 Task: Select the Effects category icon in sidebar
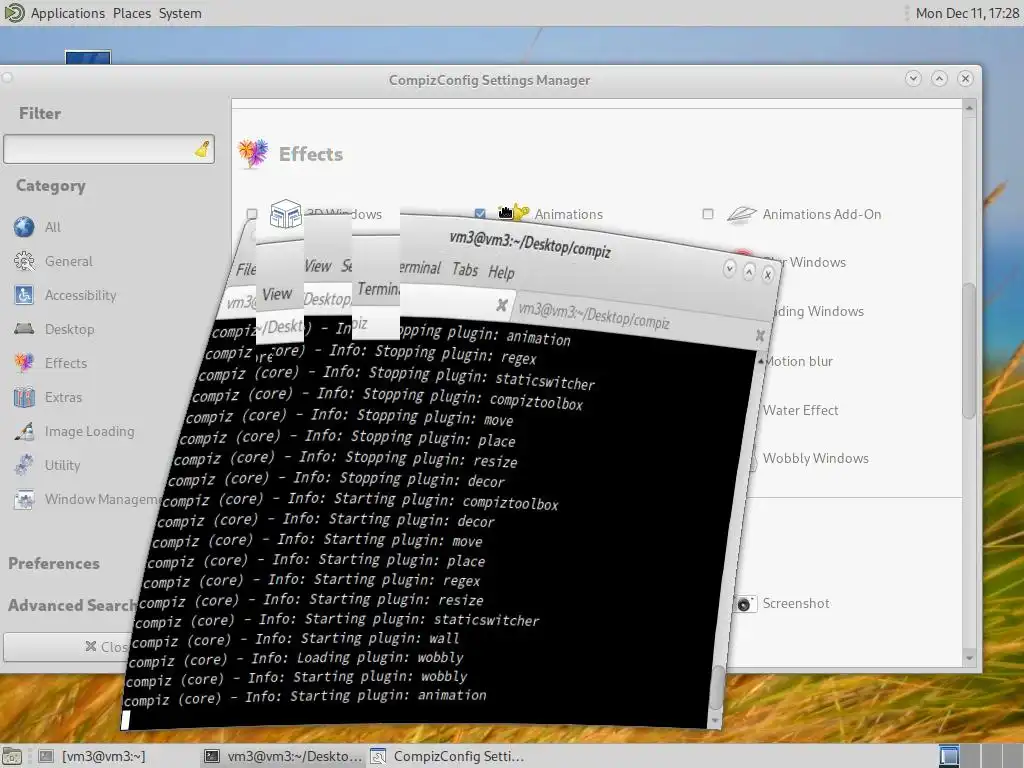(x=24, y=362)
